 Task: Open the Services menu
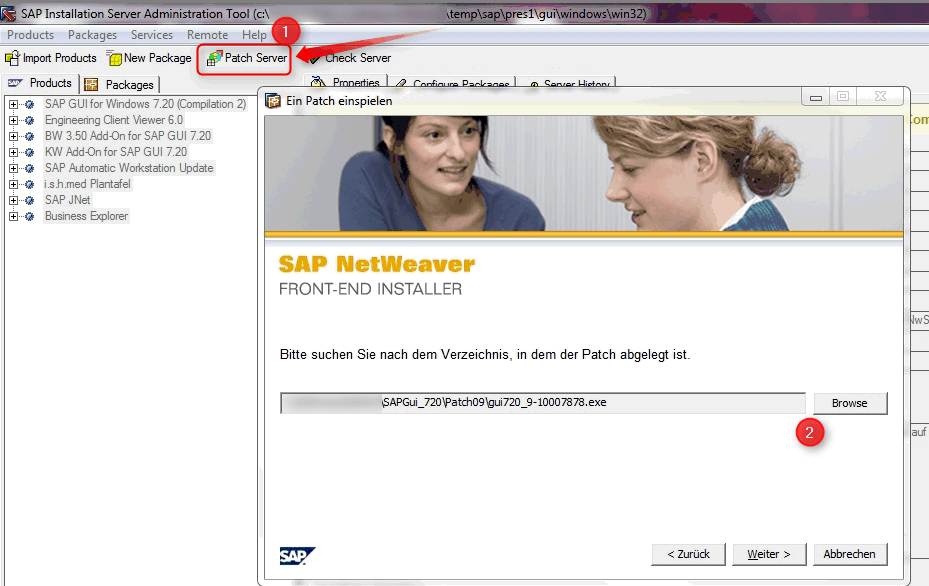pos(152,35)
